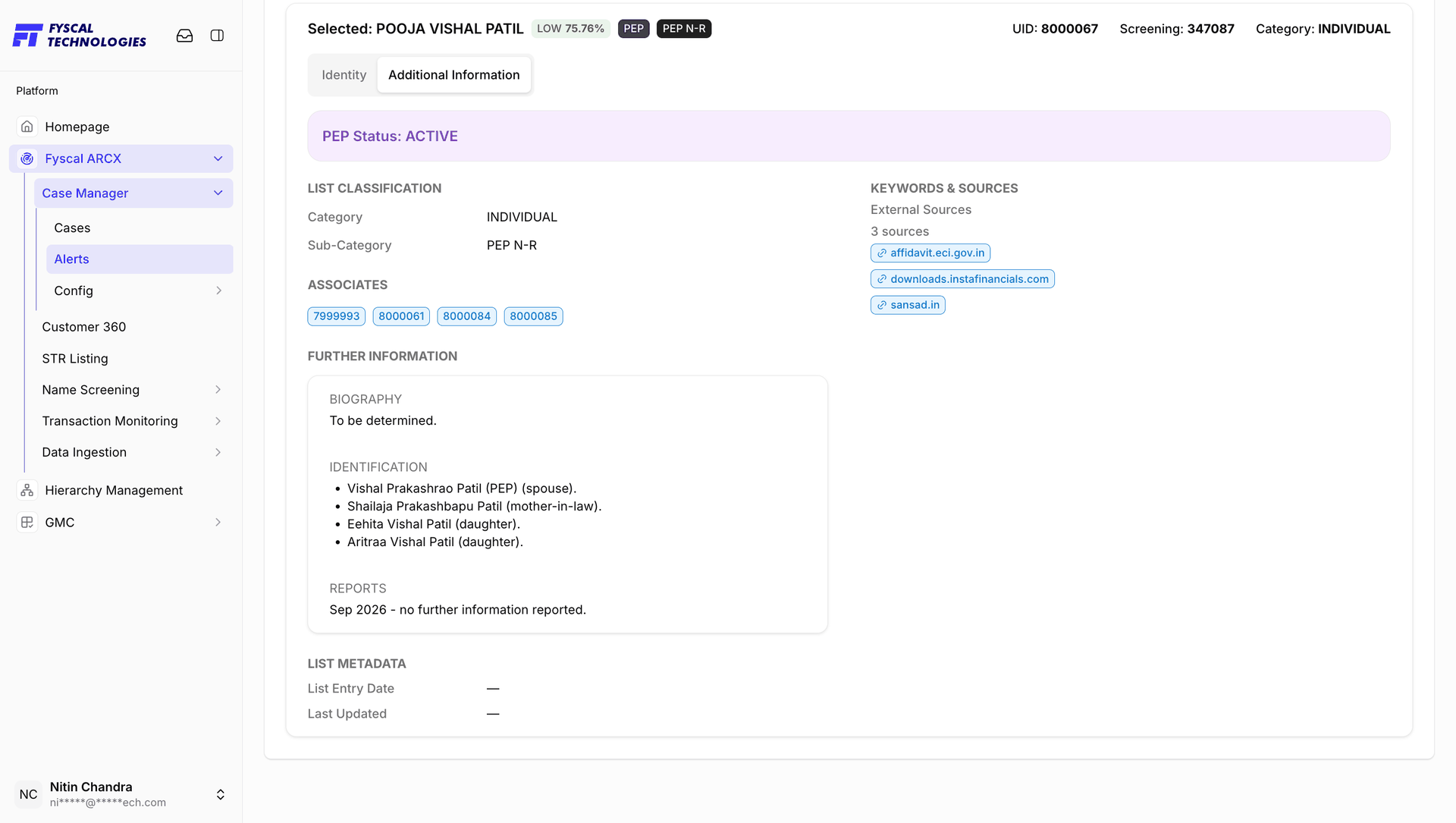Open the downloads.instafinancials.com source link

coord(962,279)
